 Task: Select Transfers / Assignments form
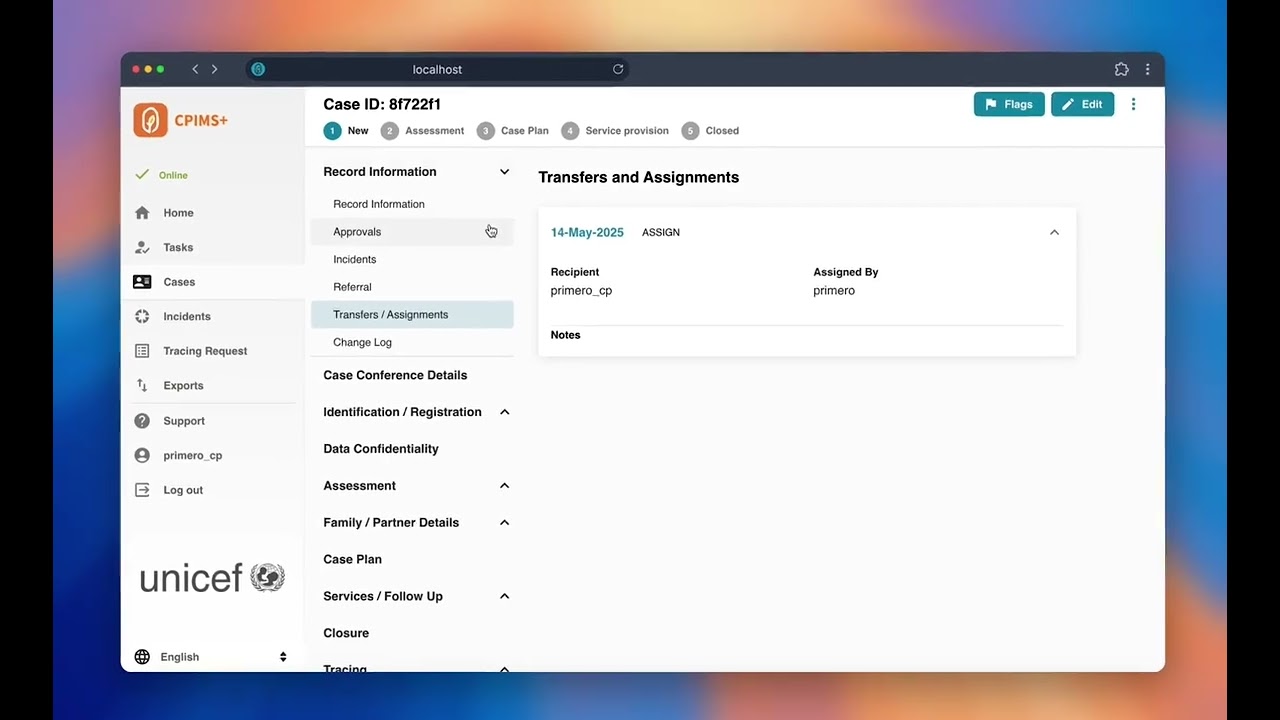click(412, 314)
